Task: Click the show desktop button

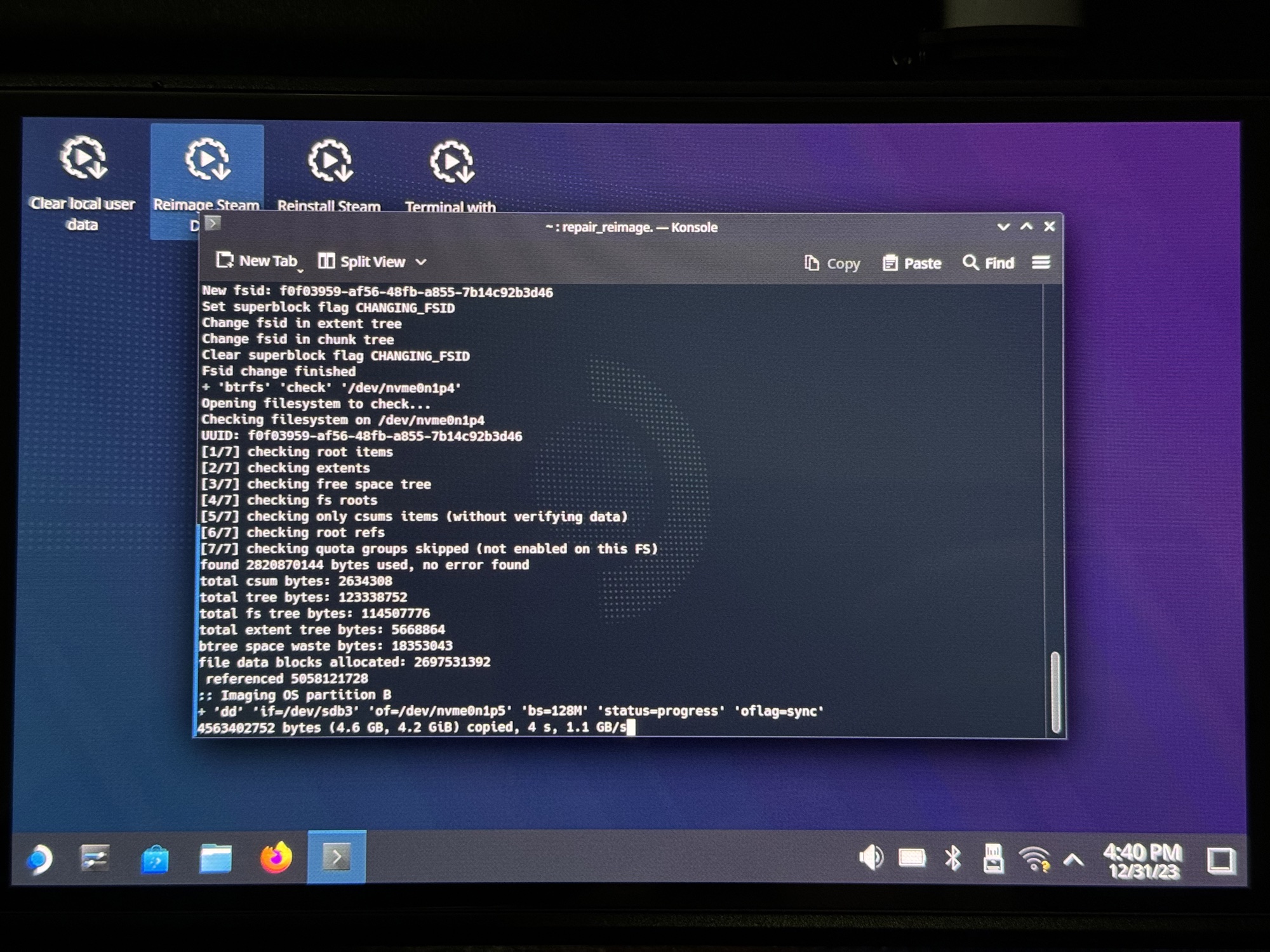Action: point(1220,861)
